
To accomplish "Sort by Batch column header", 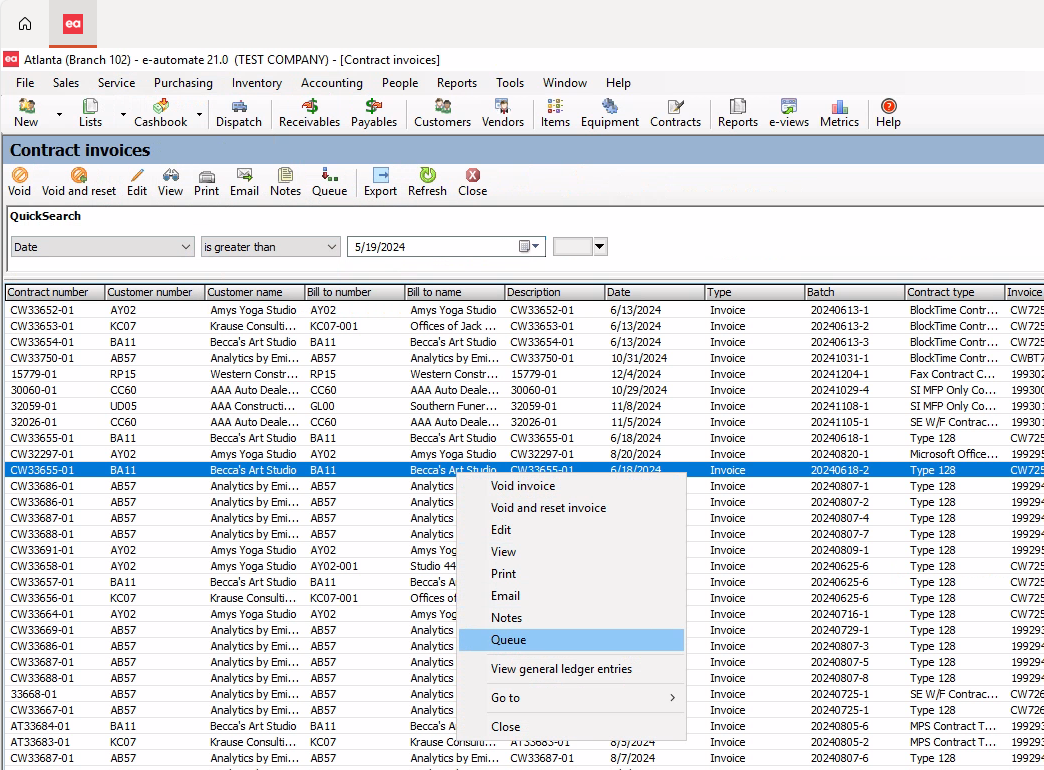I will pos(854,292).
